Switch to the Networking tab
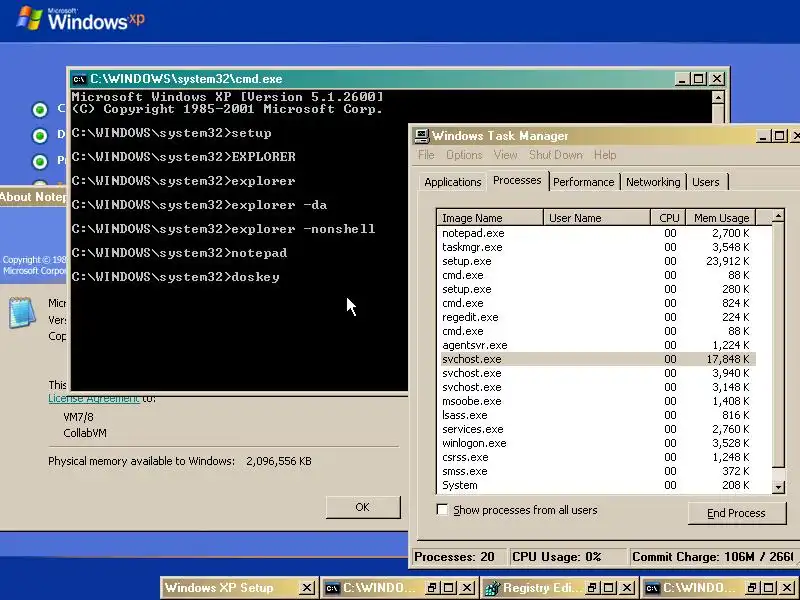The height and width of the screenshot is (600, 800). (653, 182)
